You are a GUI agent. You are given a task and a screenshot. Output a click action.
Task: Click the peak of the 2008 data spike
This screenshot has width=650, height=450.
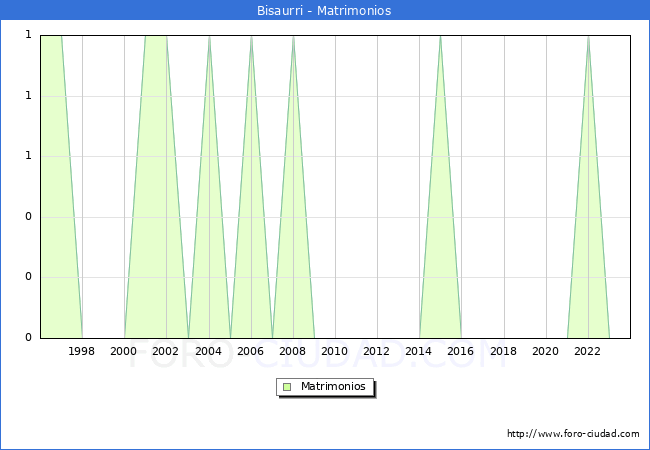[x=293, y=37]
